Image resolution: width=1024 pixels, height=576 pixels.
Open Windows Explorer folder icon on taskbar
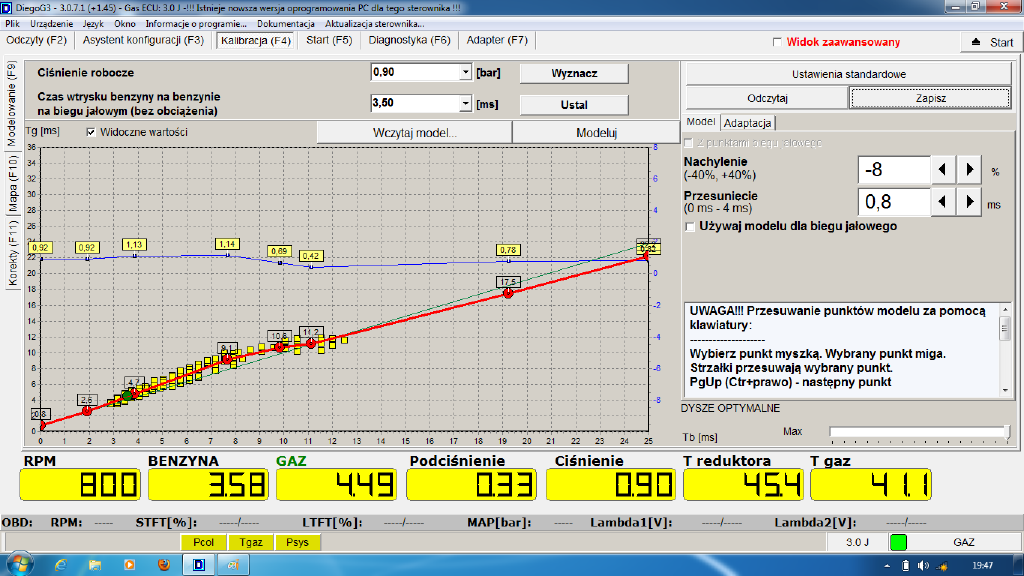click(x=95, y=565)
